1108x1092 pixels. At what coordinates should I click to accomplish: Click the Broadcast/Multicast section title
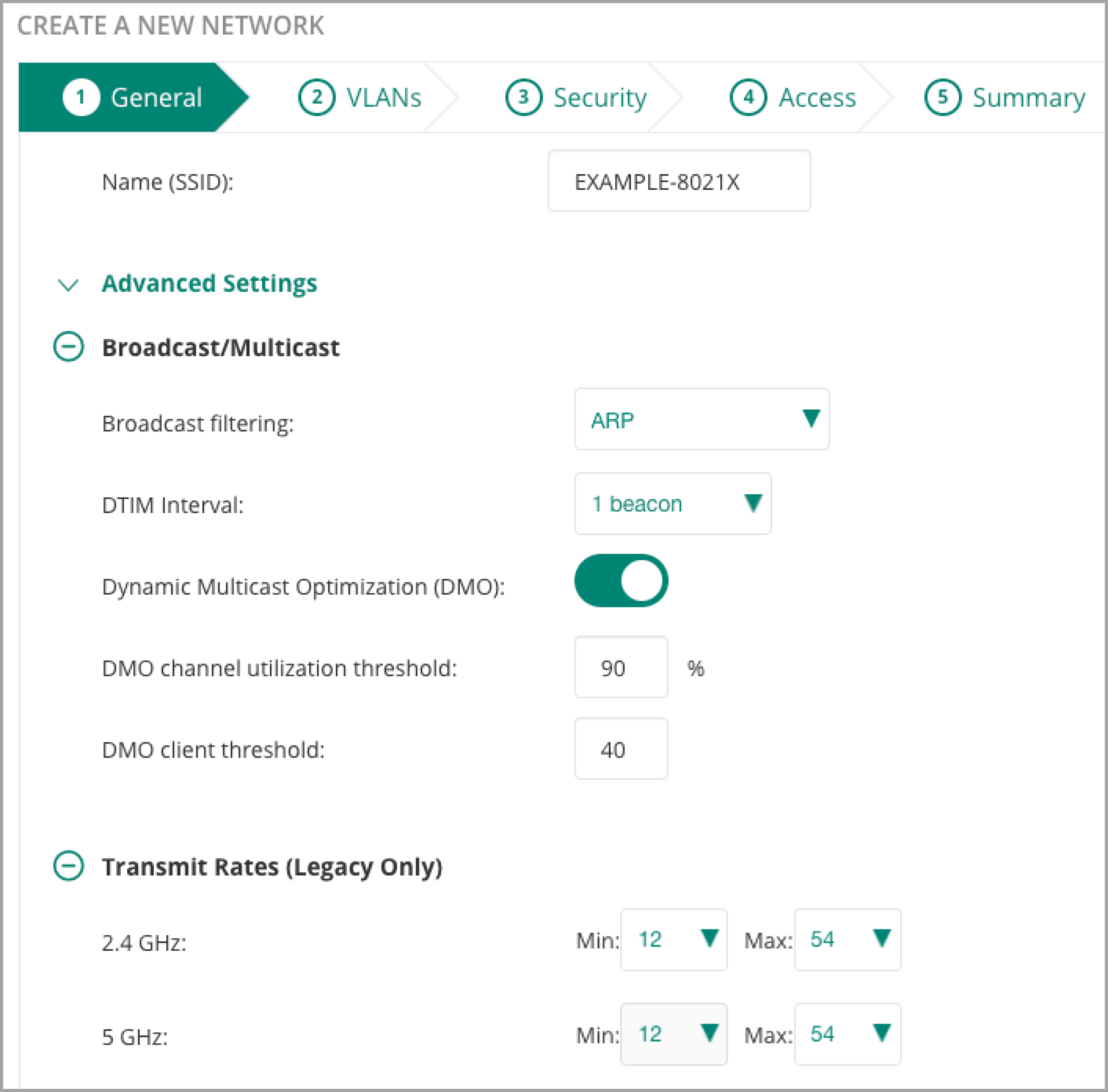click(221, 348)
